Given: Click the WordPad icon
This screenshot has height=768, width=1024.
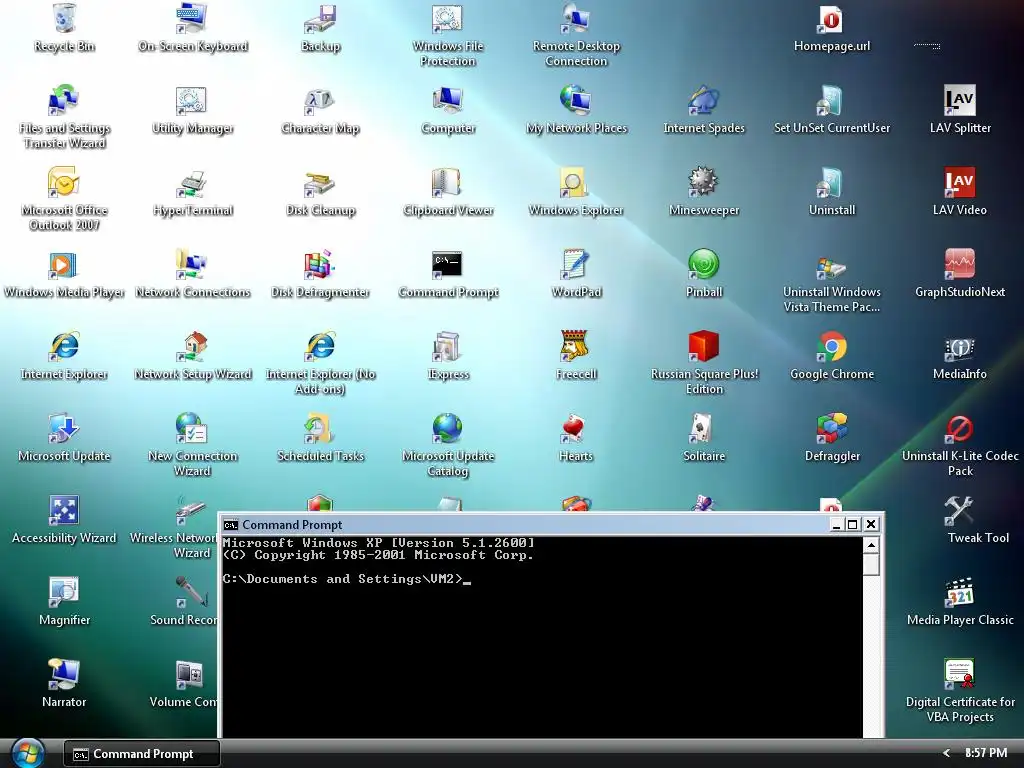Looking at the screenshot, I should coord(576,264).
